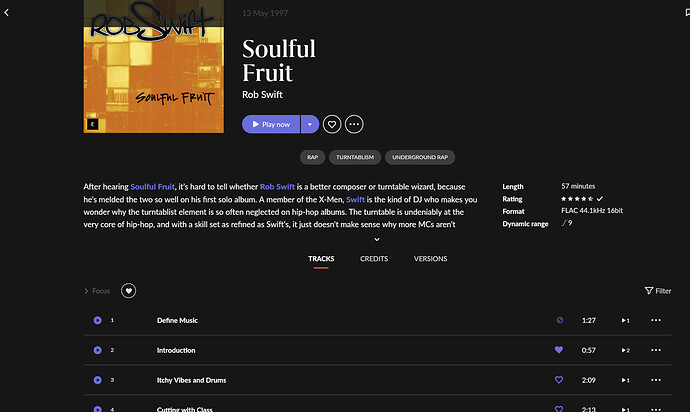Image resolution: width=690 pixels, height=412 pixels.
Task: Open the Rob Swift link in review
Action: (277, 187)
